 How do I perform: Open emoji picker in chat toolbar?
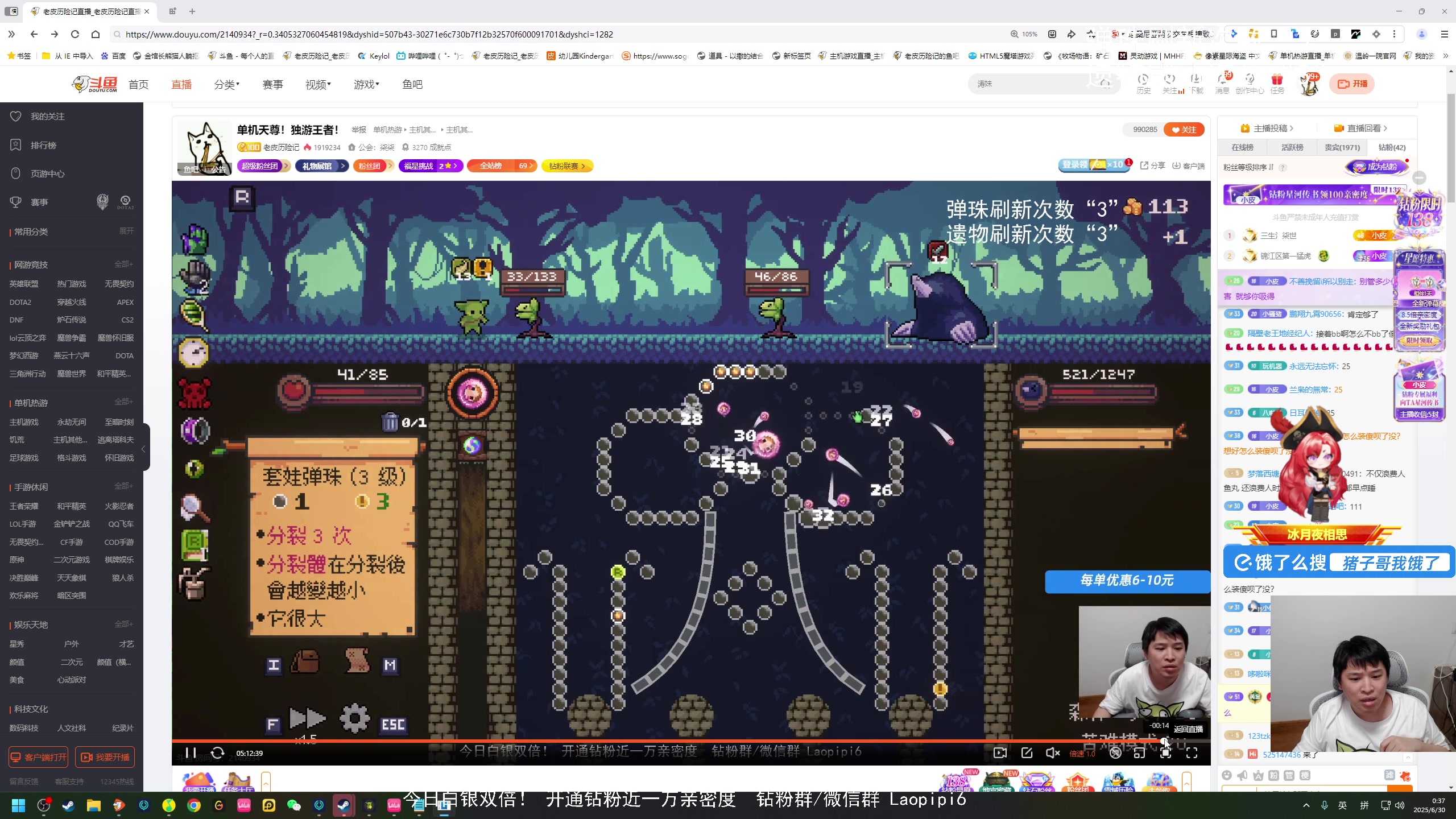click(1227, 775)
